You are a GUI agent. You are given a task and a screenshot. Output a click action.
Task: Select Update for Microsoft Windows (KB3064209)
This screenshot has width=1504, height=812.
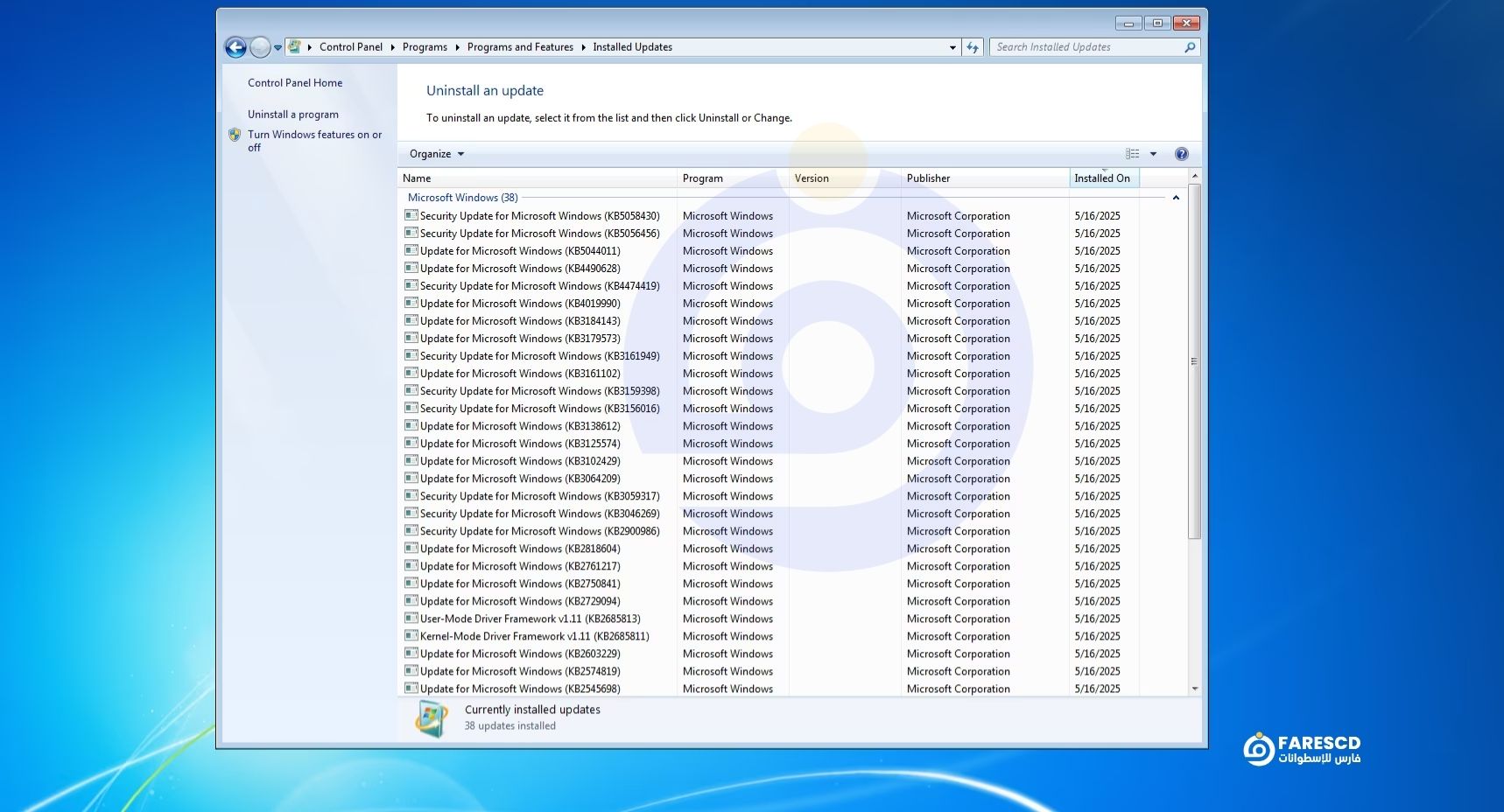pos(520,479)
